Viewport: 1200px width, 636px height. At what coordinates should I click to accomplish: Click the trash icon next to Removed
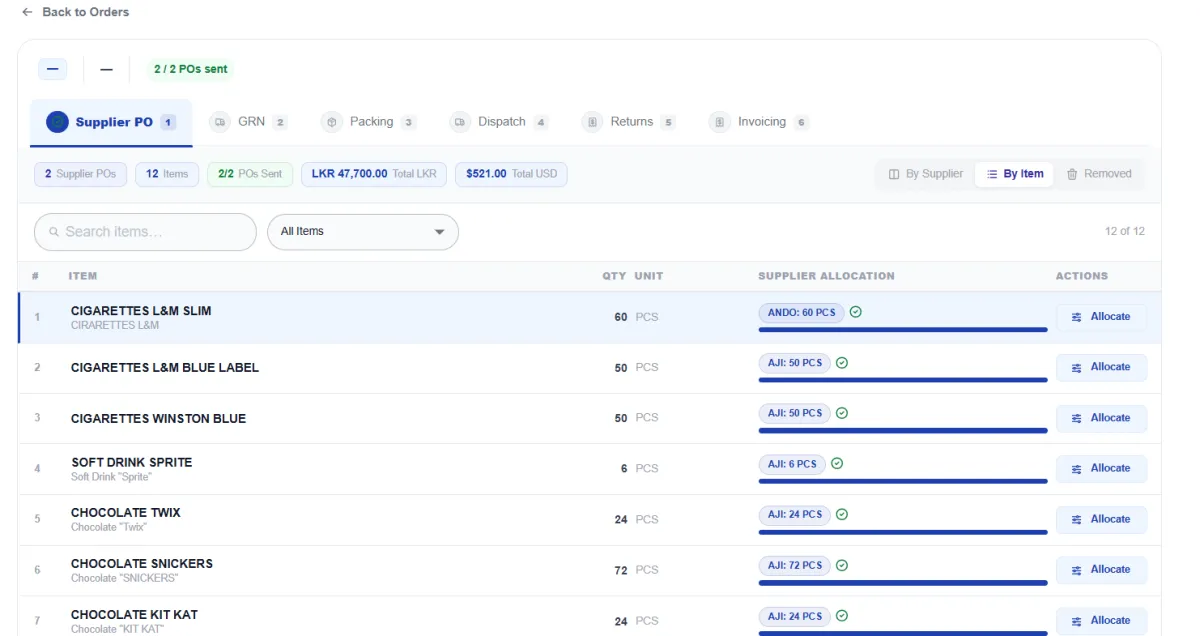click(x=1072, y=174)
